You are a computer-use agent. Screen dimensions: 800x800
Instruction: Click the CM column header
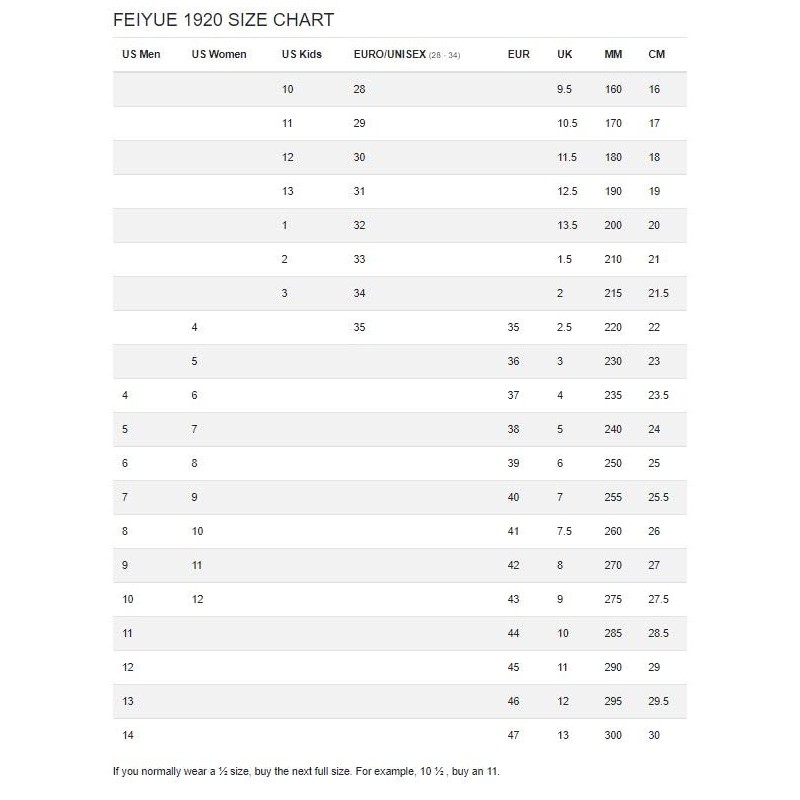click(x=657, y=54)
